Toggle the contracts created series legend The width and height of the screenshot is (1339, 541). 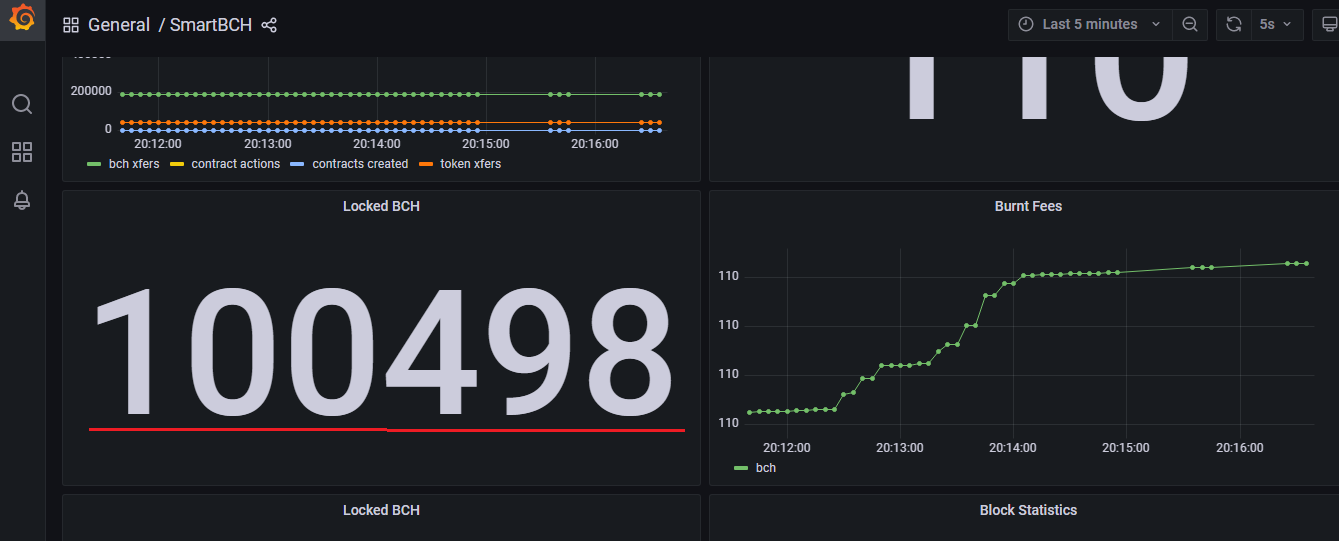pyautogui.click(x=349, y=164)
